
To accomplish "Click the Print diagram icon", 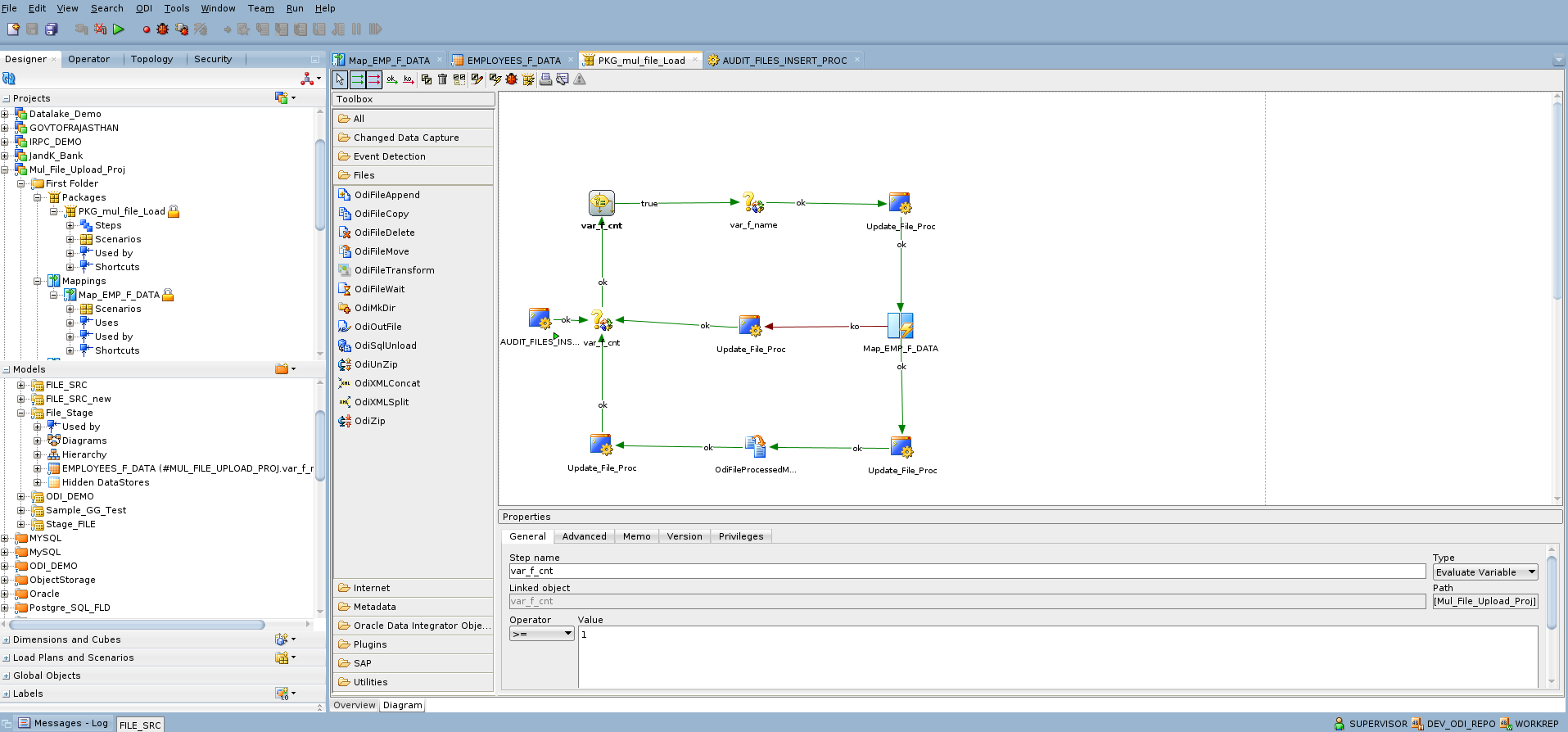I will [545, 79].
